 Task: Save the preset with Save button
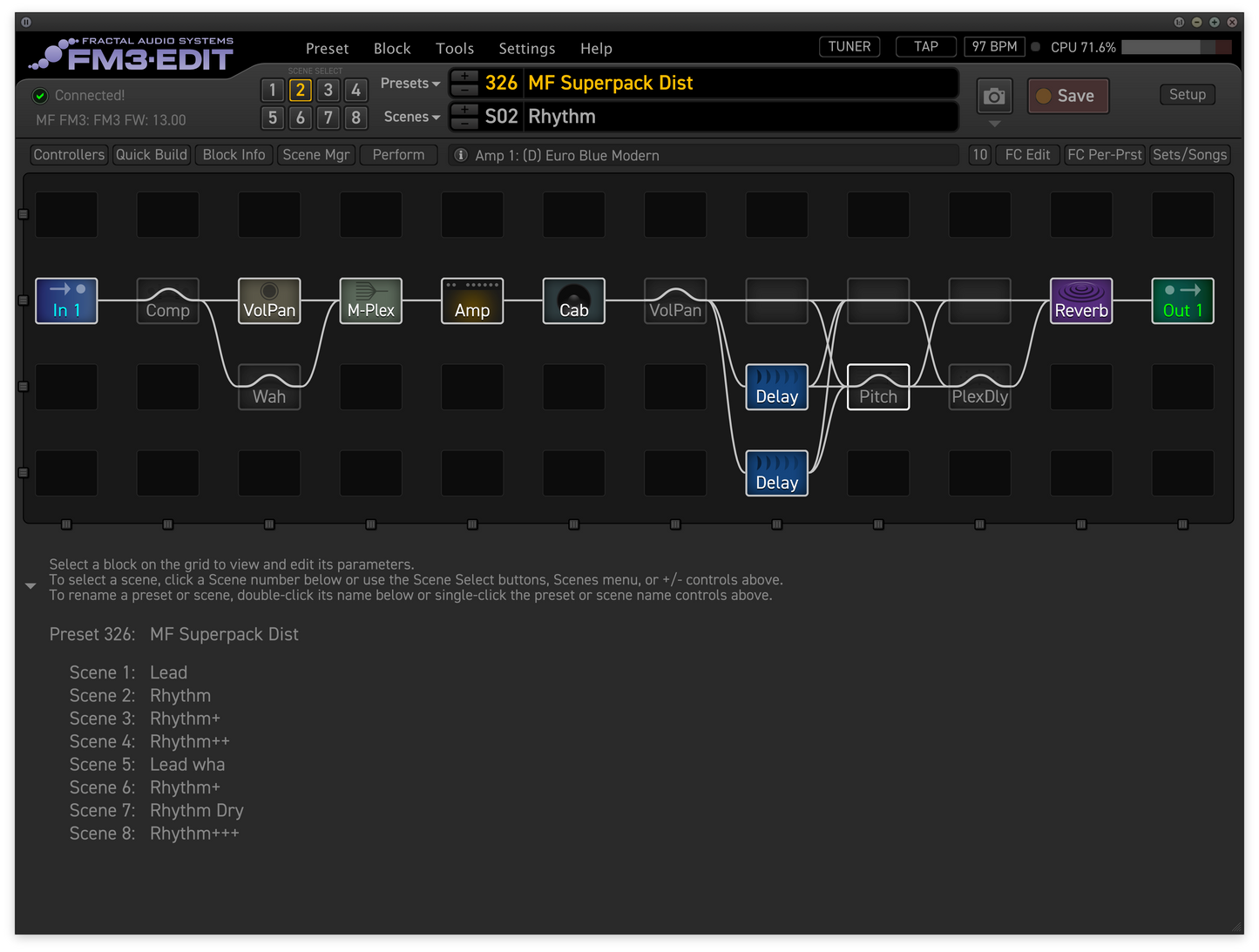tap(1068, 96)
